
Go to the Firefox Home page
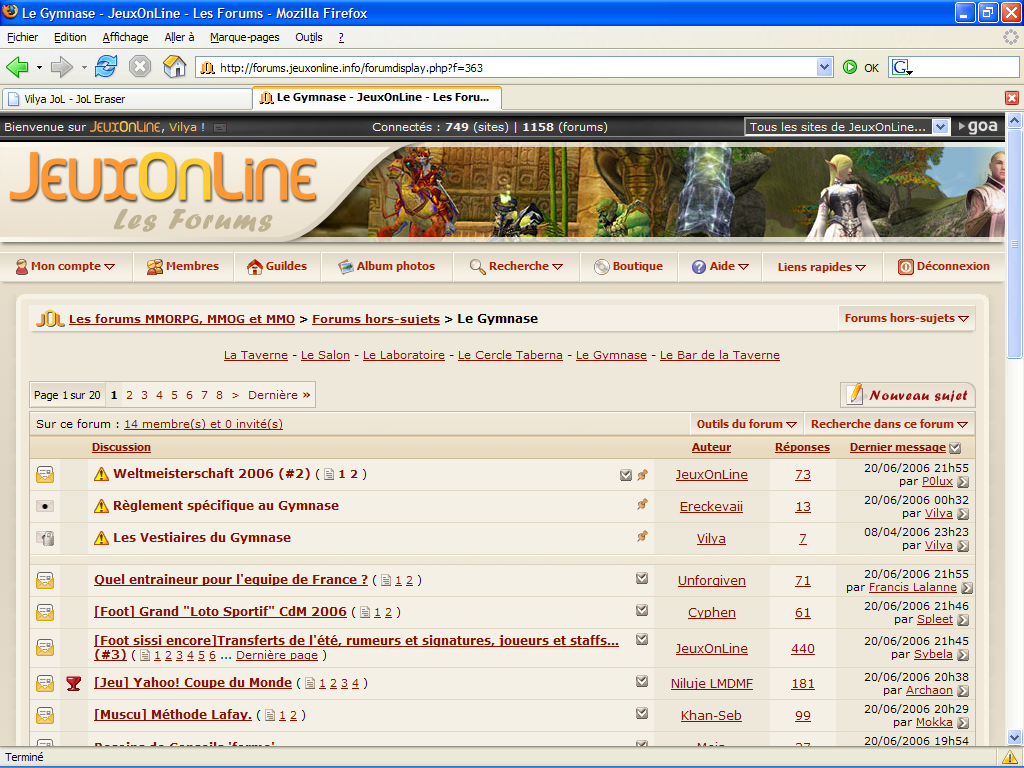coord(174,67)
